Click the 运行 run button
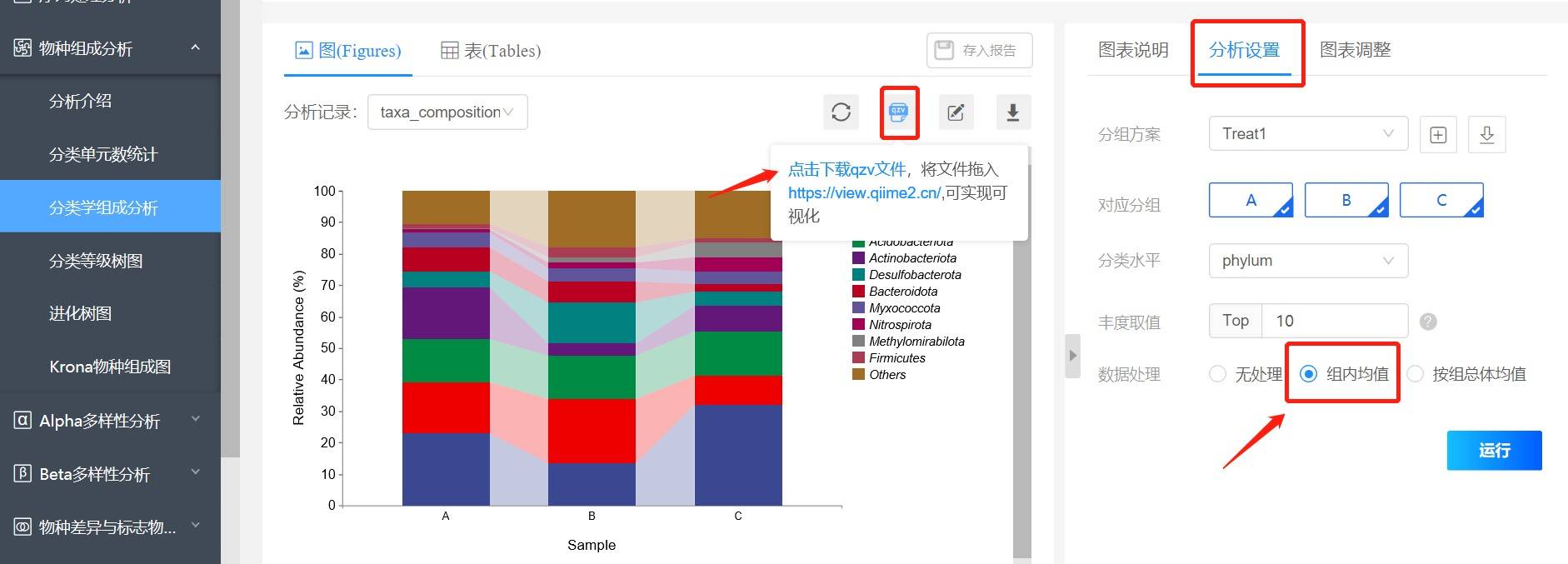The width and height of the screenshot is (1568, 564). pyautogui.click(x=1494, y=451)
